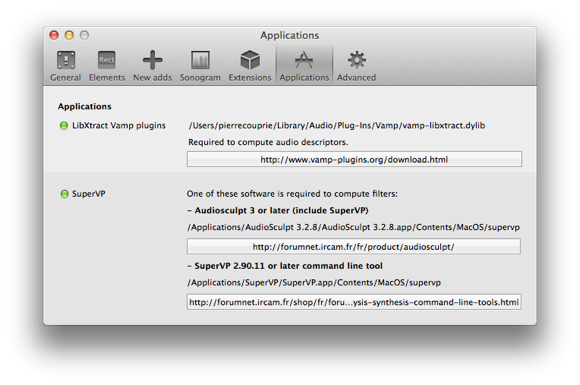Click the bold Applications section heading
The width and height of the screenshot is (580, 385).
pos(84,107)
